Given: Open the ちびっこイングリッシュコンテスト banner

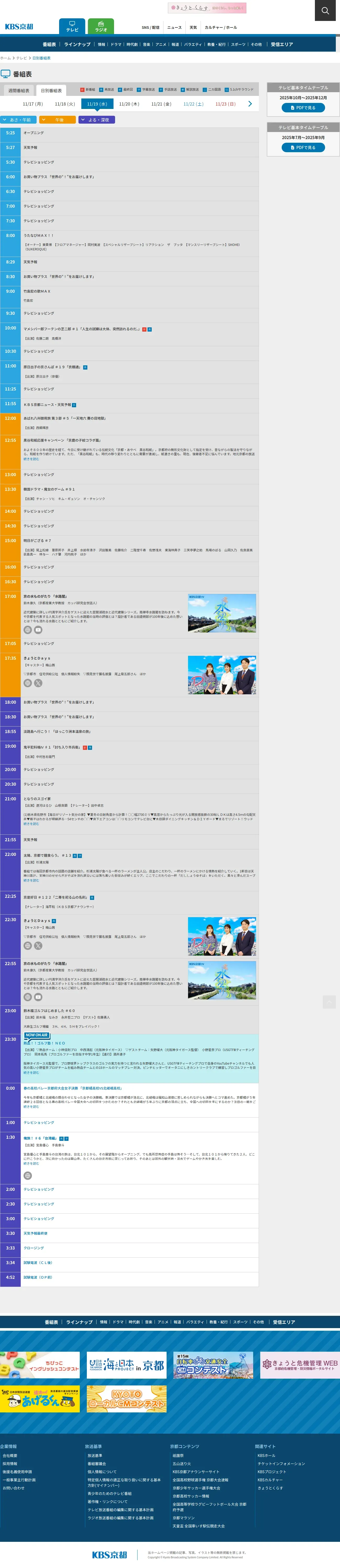Looking at the screenshot, I should [x=39, y=1365].
